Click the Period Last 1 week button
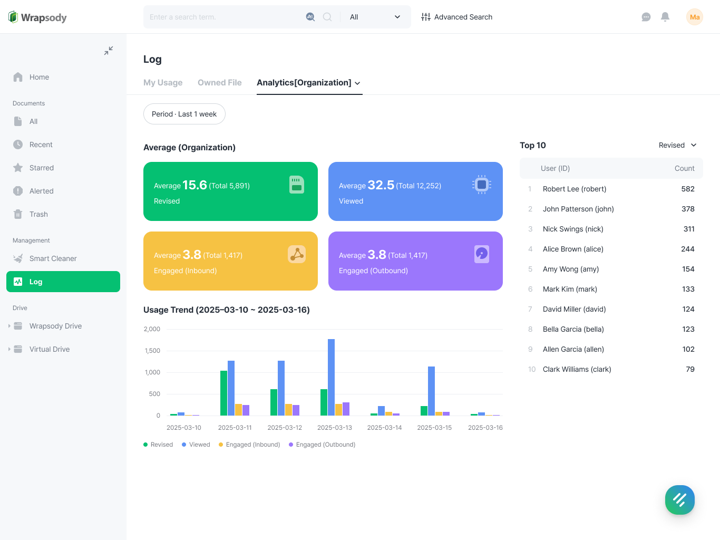This screenshot has height=540, width=720. (184, 114)
